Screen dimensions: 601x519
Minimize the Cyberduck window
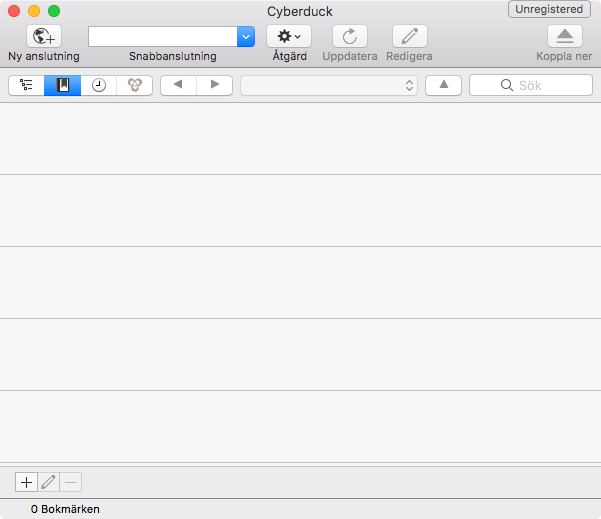pyautogui.click(x=34, y=11)
